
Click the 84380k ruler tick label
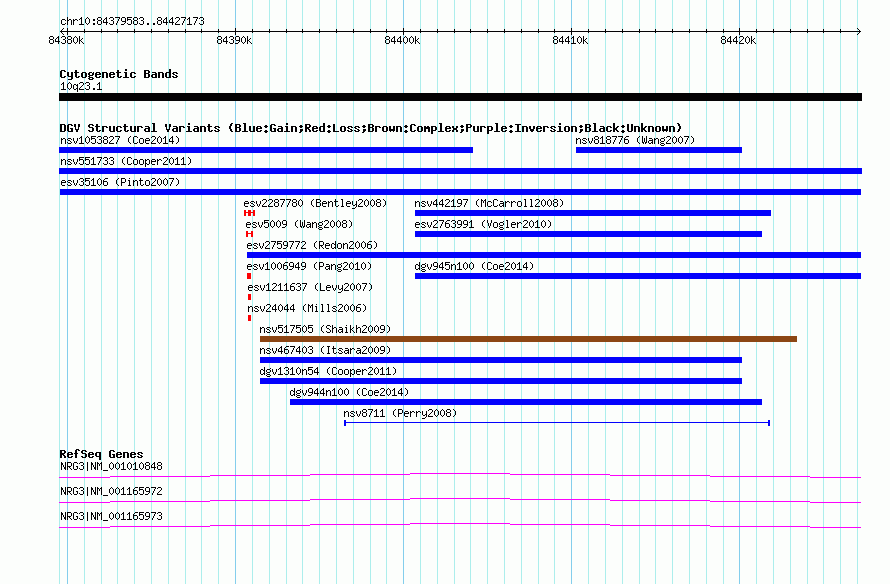click(66, 40)
